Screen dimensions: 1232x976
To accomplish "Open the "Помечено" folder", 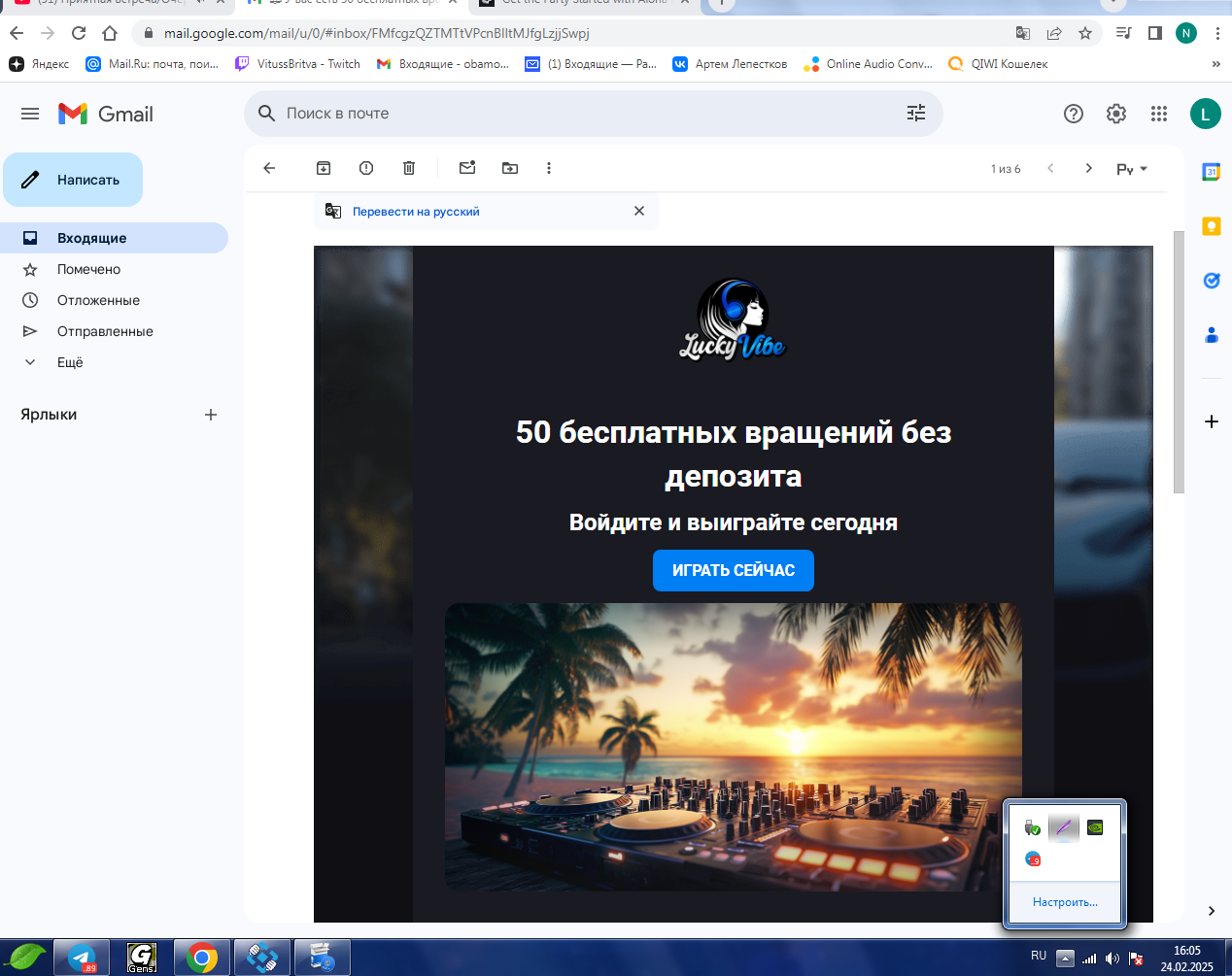I will point(88,269).
